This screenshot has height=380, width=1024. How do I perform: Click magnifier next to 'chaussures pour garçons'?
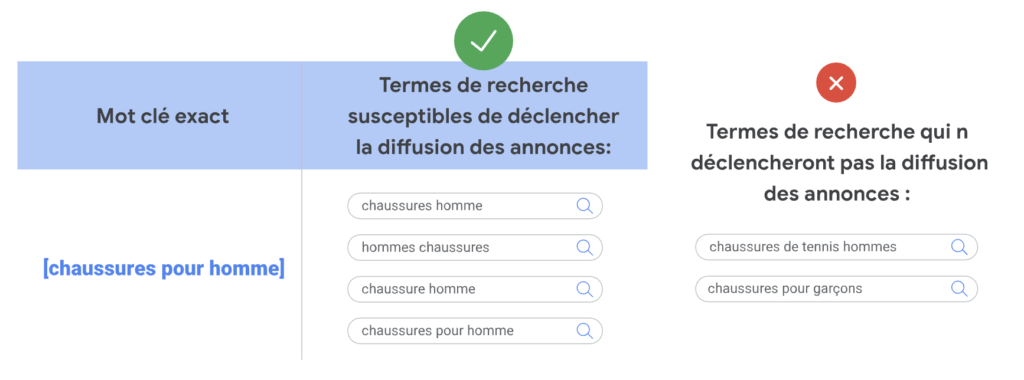tap(959, 289)
